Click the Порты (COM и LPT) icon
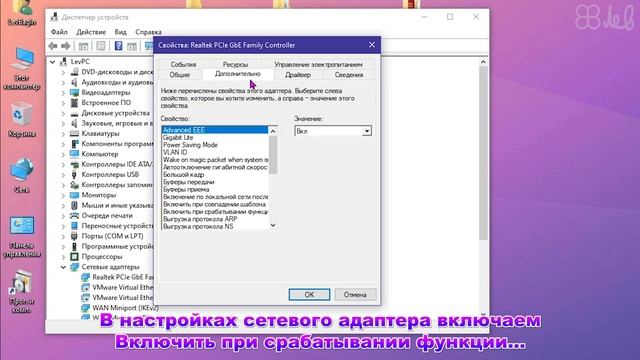The width and height of the screenshot is (640, 360). [x=74, y=236]
